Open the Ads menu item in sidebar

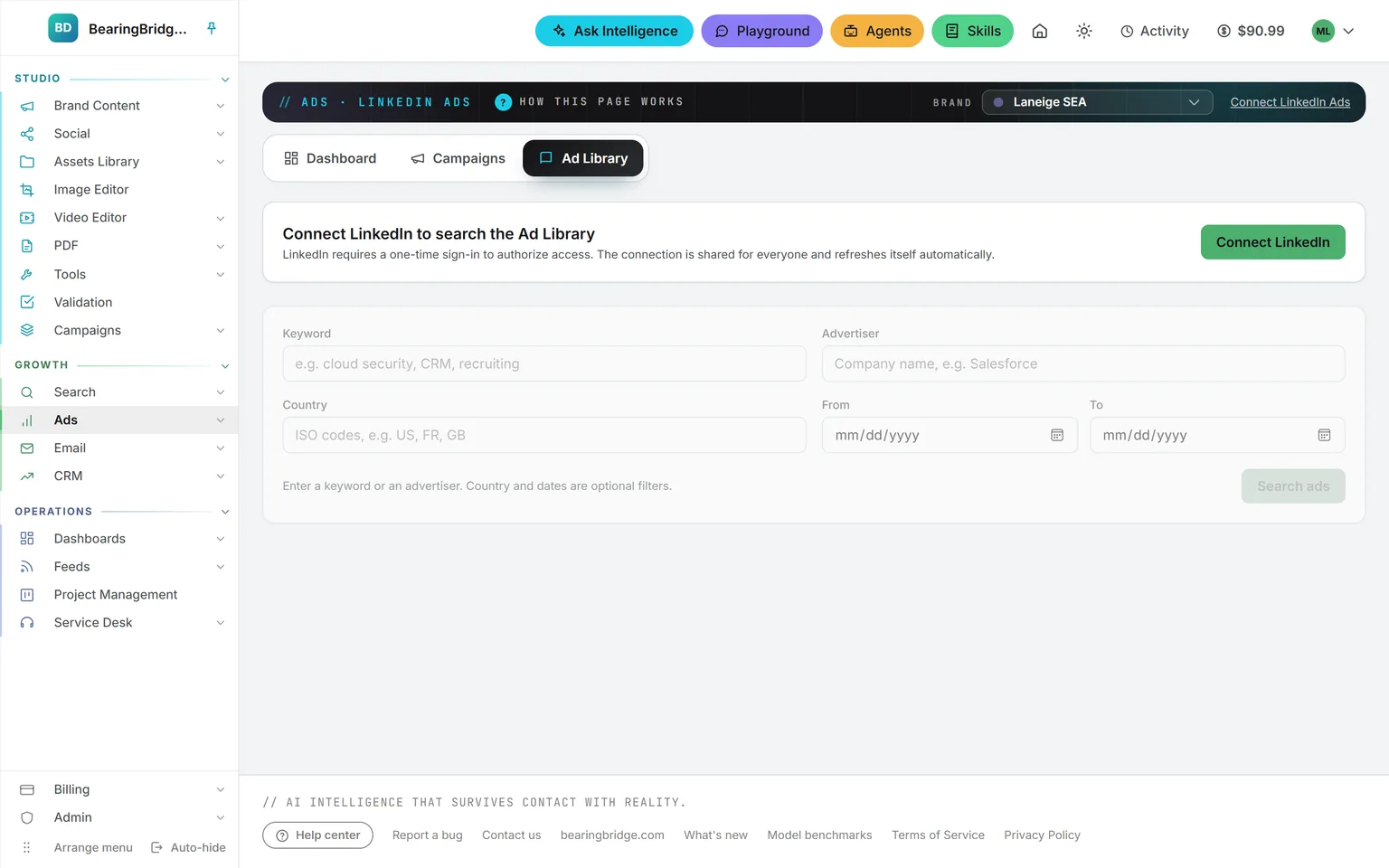119,420
